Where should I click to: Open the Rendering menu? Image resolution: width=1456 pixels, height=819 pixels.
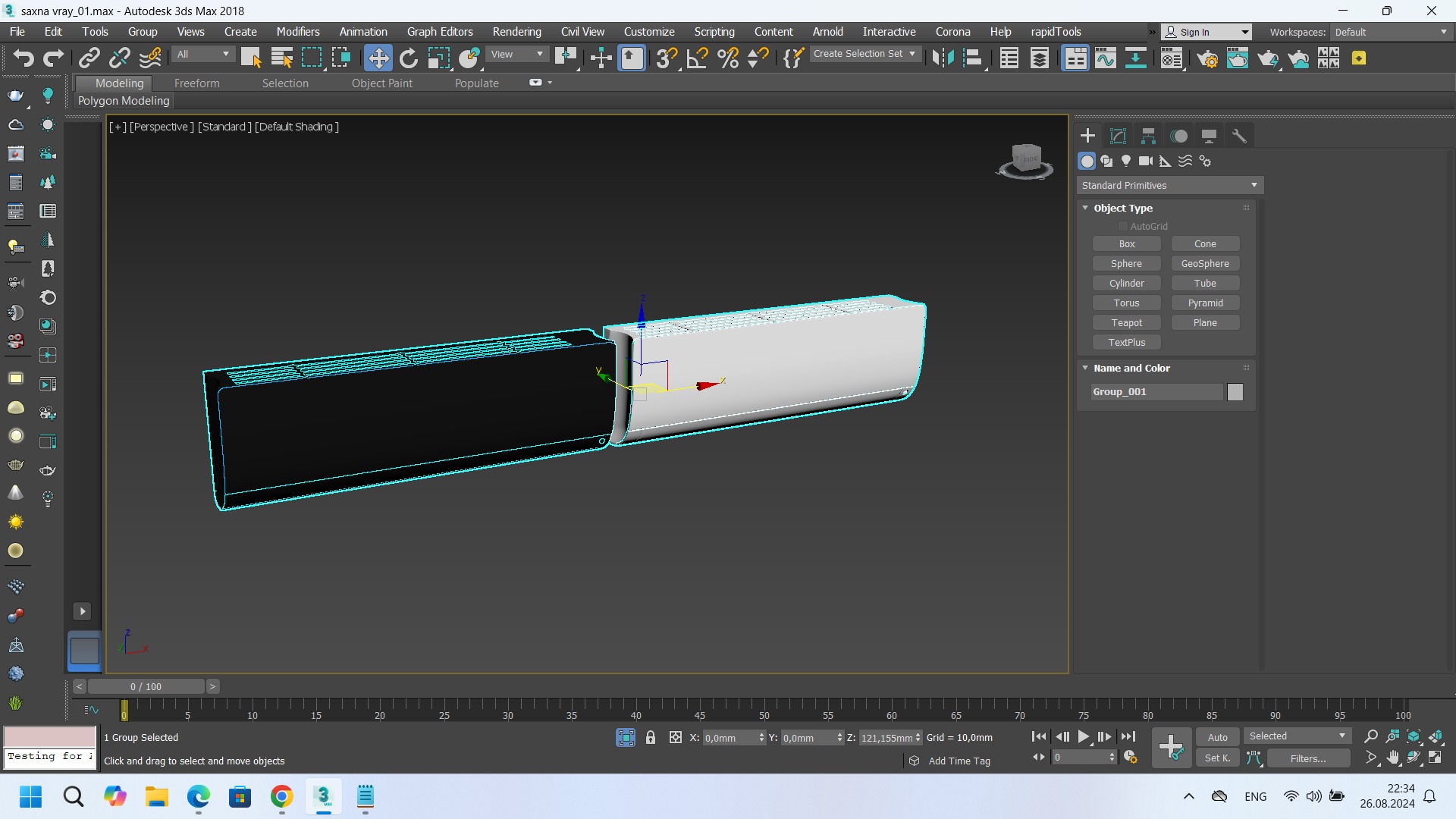pyautogui.click(x=516, y=32)
